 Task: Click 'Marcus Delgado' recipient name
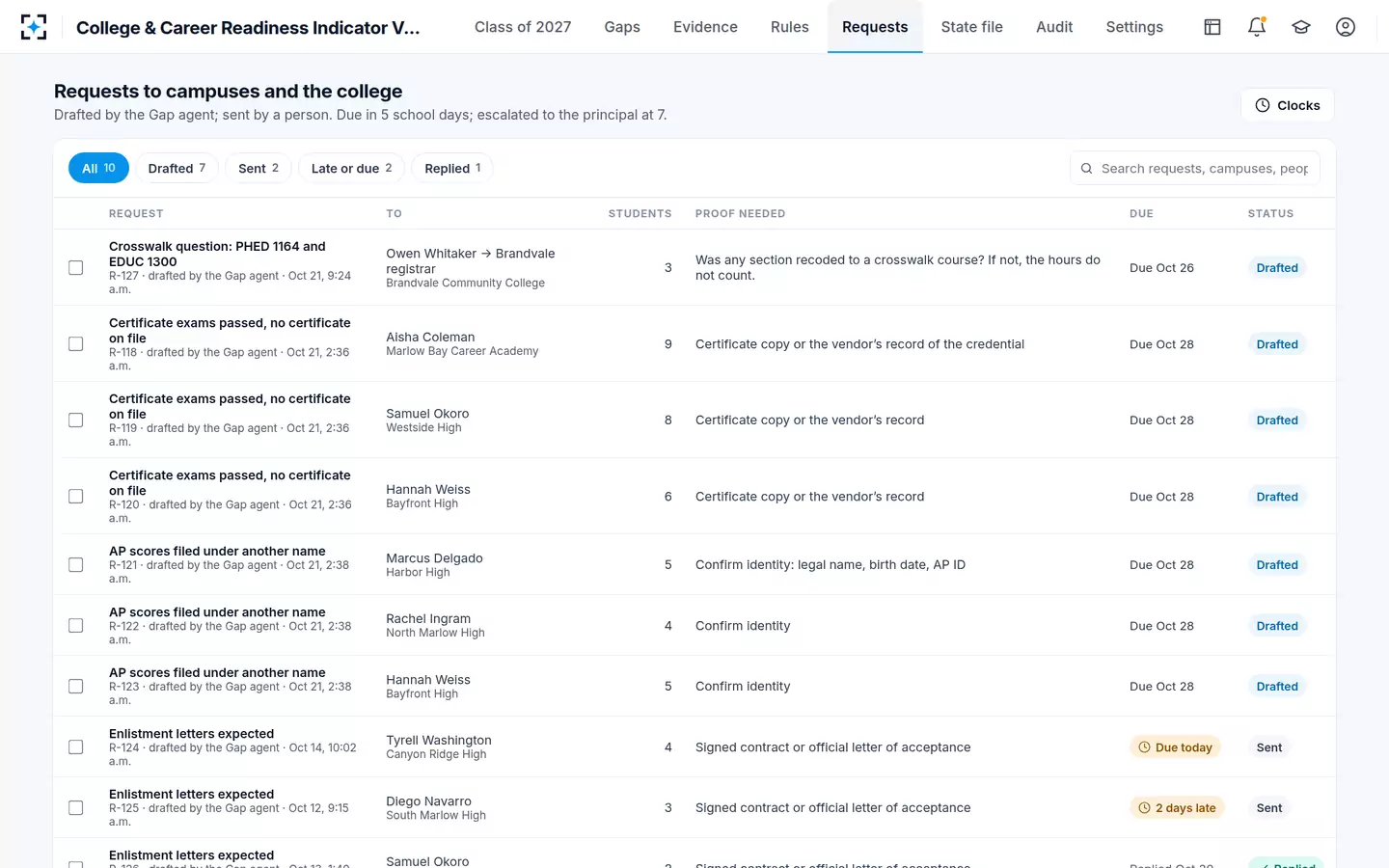point(434,558)
